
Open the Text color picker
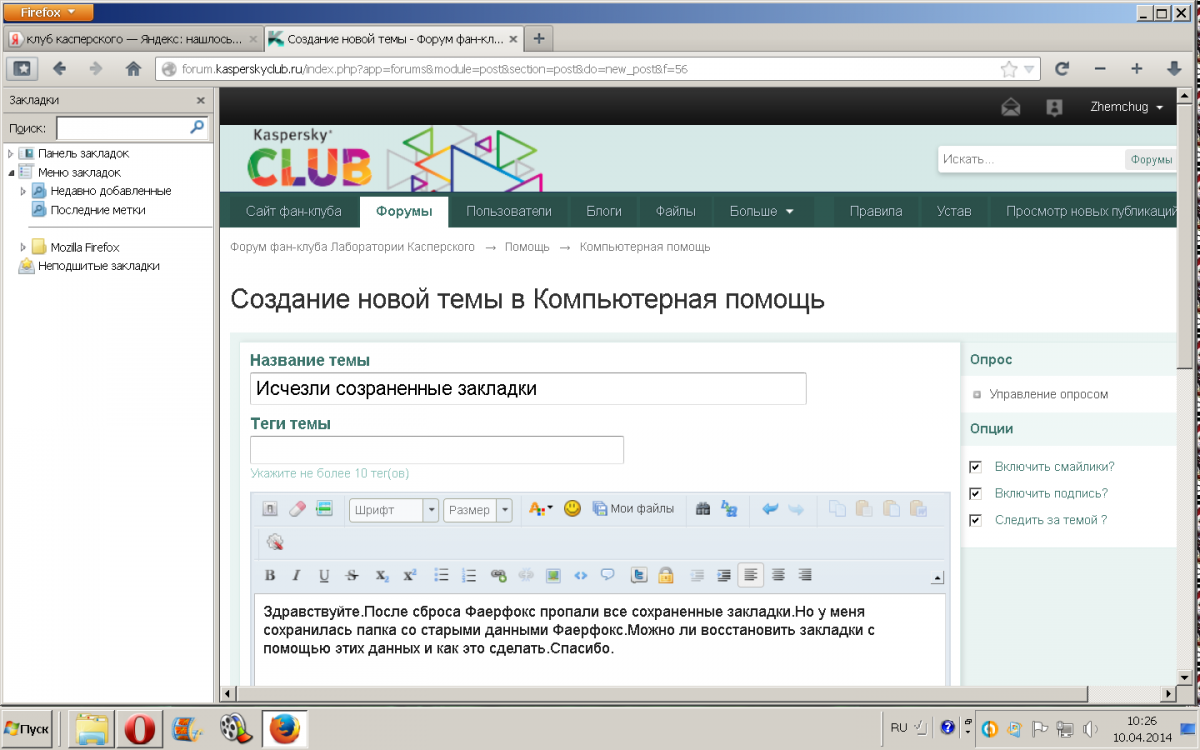coord(540,509)
